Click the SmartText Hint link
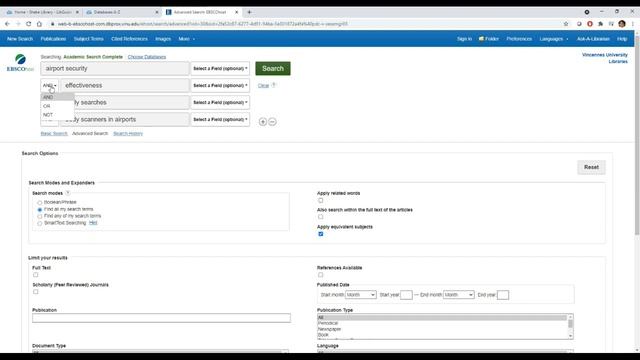Screen dimensions: 640x360 tap(93, 223)
